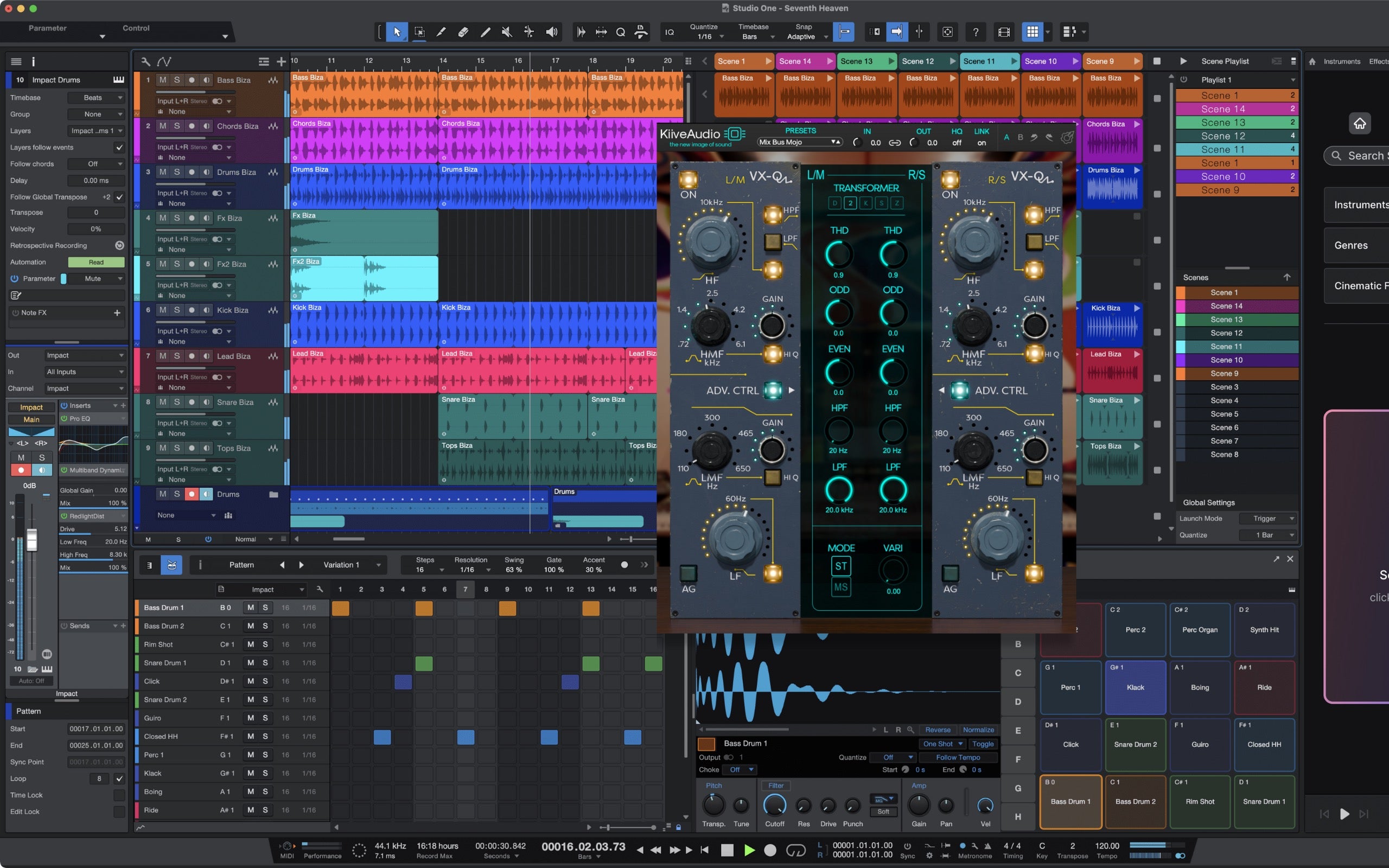Click the Impact channel volume fader
This screenshot has height=868, width=1389.
coord(31,540)
